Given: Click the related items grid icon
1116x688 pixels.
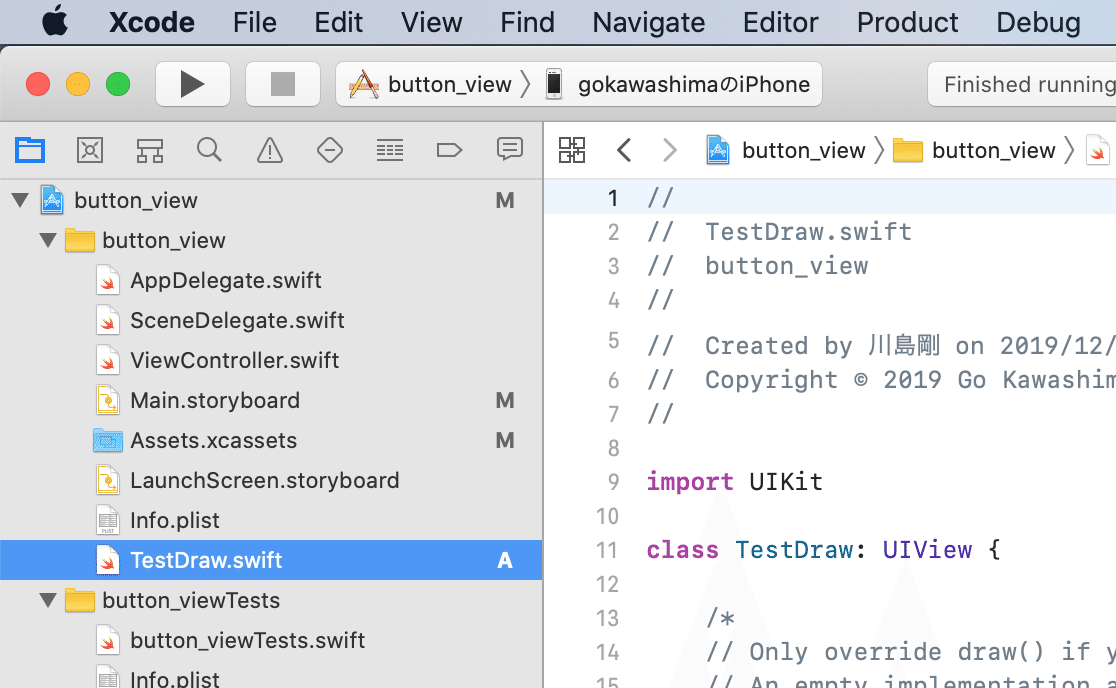Looking at the screenshot, I should tap(572, 150).
